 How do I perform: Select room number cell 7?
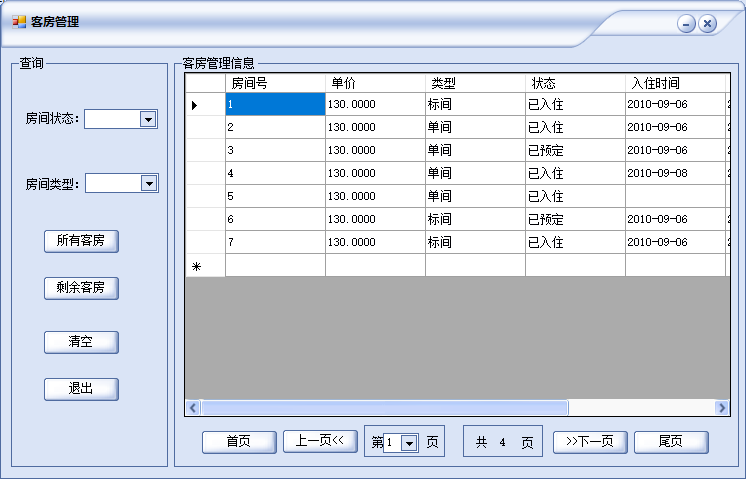[275, 242]
